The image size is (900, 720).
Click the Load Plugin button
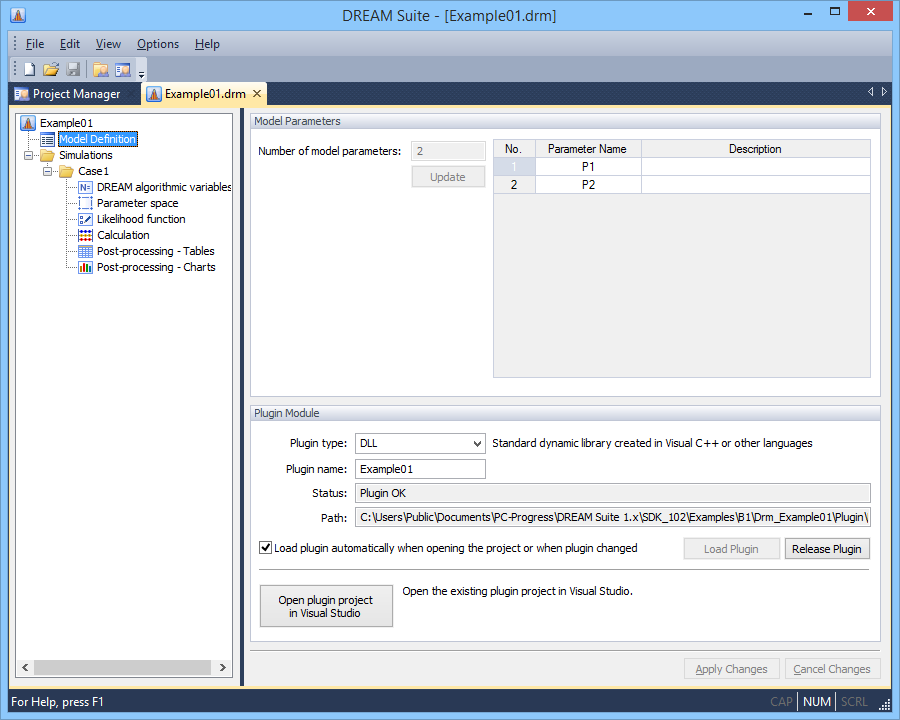click(731, 549)
